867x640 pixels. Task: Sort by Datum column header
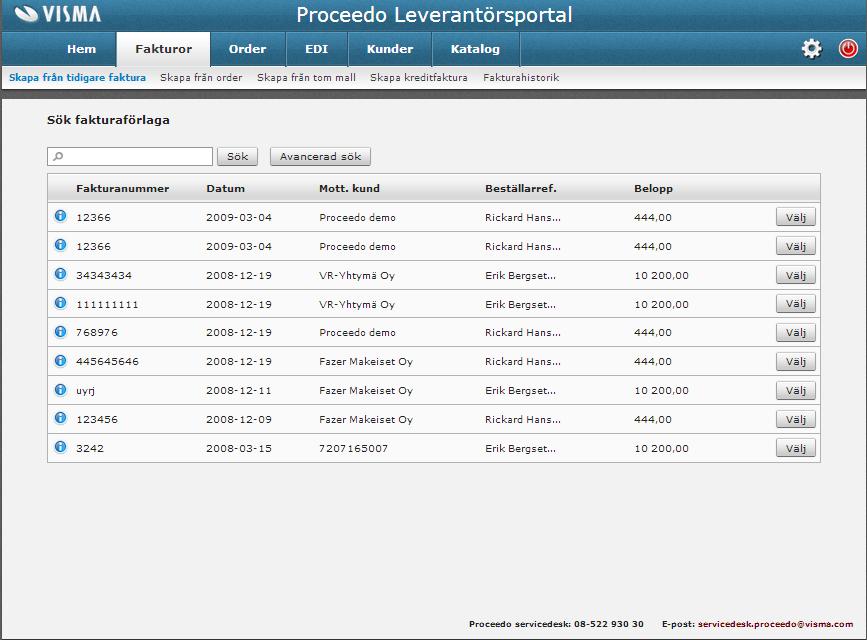[226, 188]
